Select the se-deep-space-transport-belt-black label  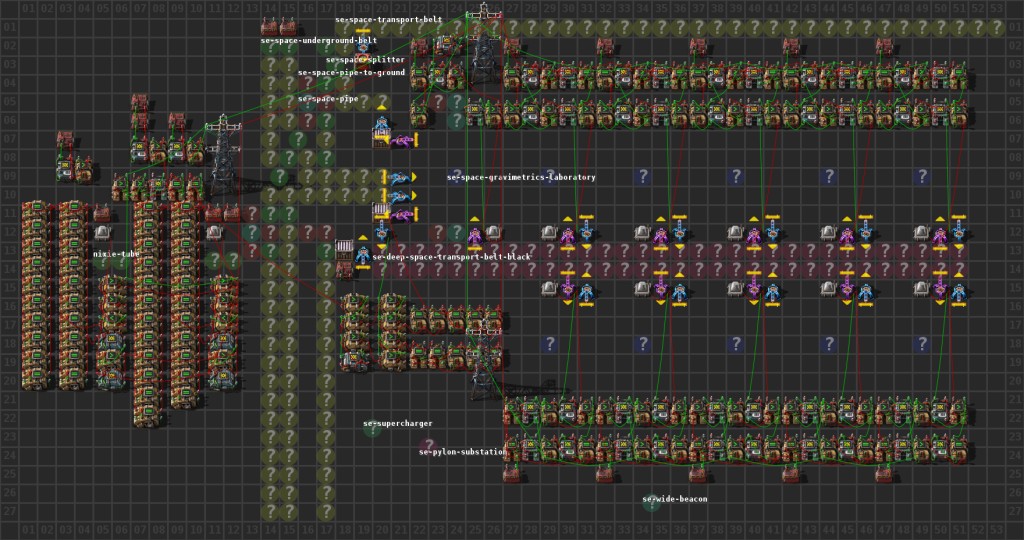(x=450, y=257)
